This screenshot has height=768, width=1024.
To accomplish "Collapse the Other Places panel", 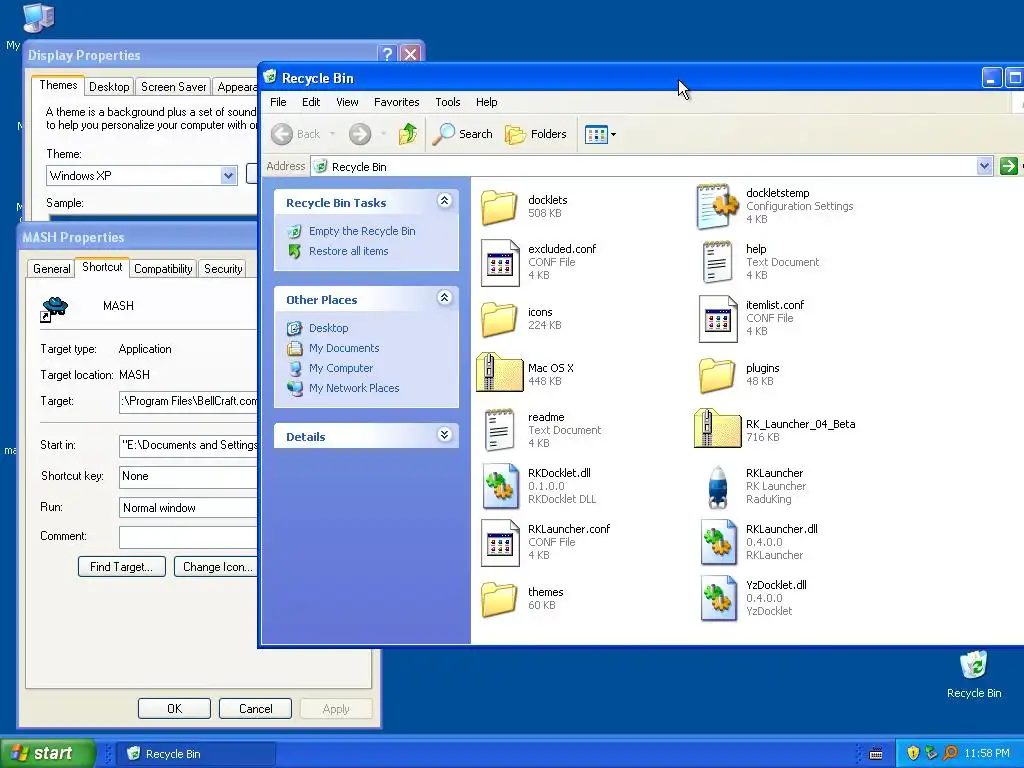I will point(445,298).
